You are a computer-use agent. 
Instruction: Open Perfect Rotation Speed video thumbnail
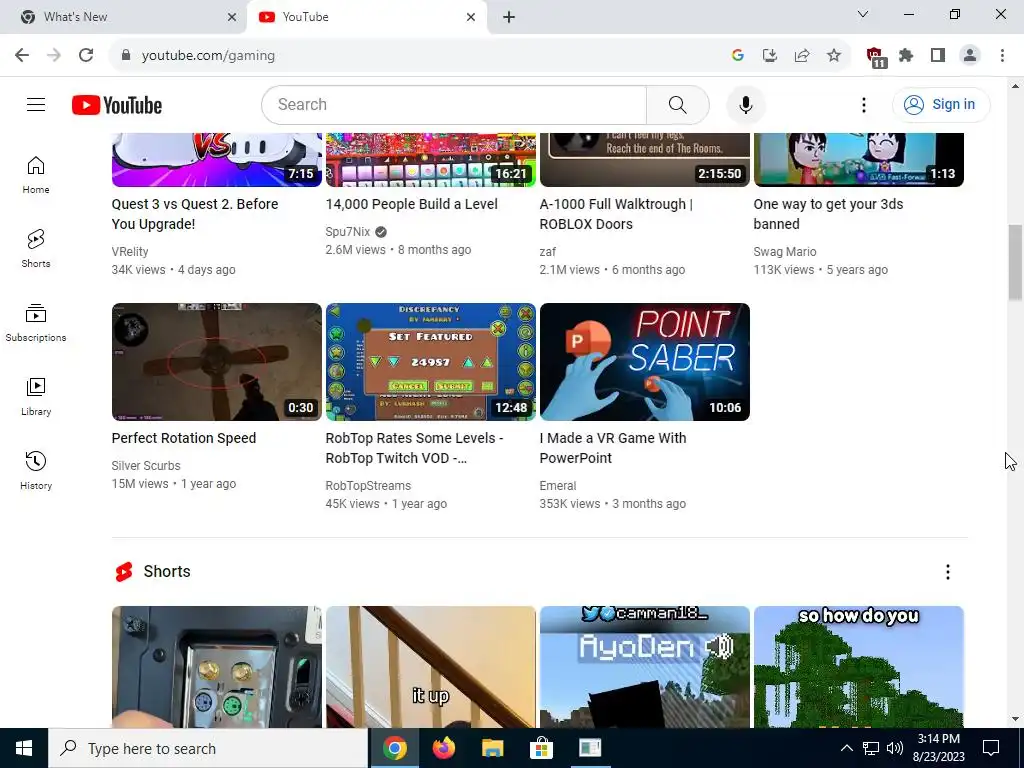click(x=217, y=362)
